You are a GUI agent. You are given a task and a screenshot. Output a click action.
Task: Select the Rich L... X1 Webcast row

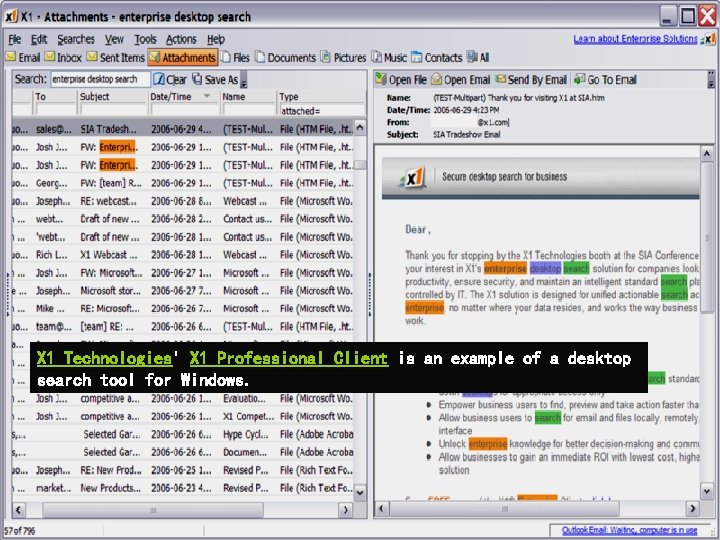pos(183,254)
